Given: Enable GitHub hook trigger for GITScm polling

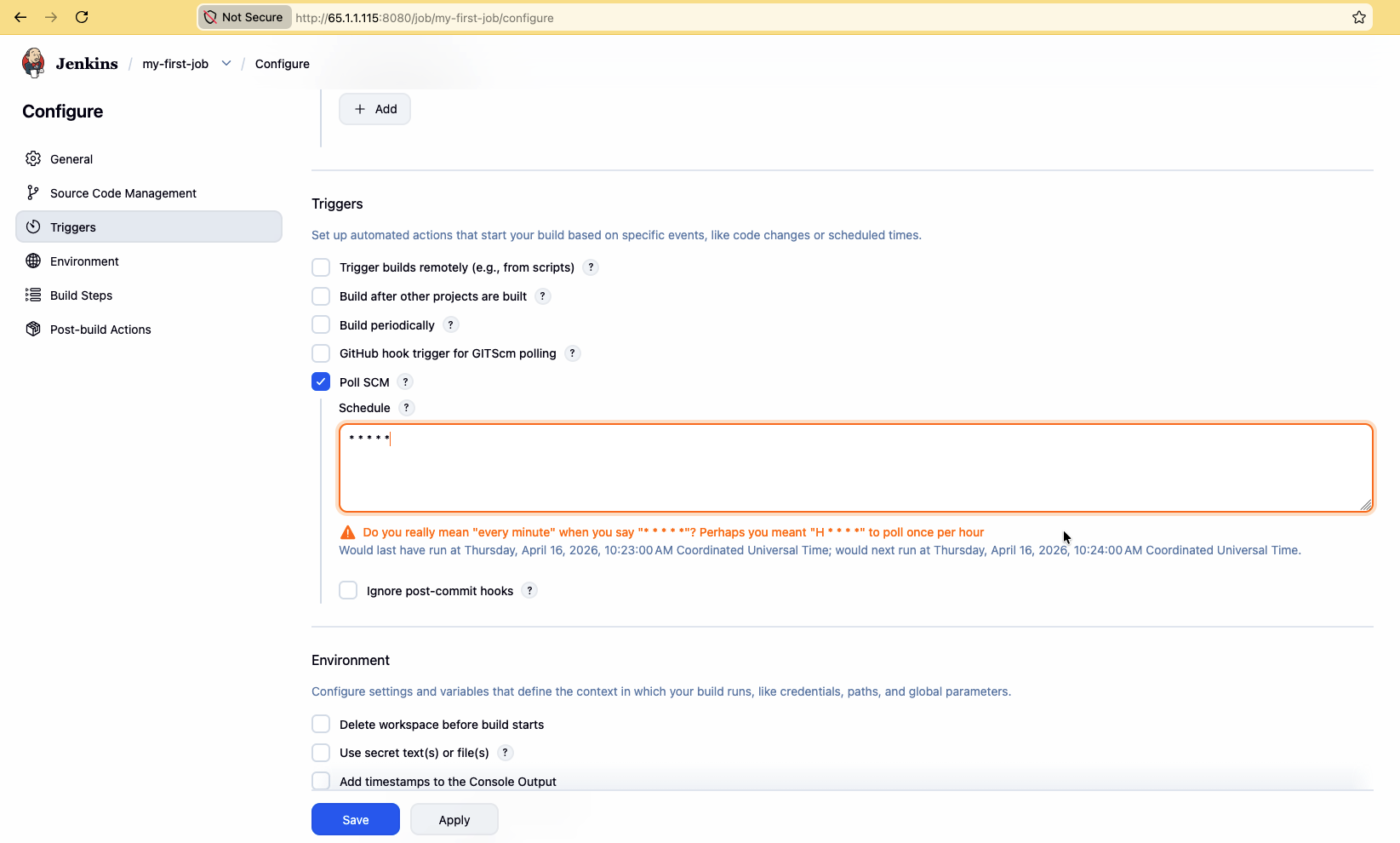Looking at the screenshot, I should 321,353.
